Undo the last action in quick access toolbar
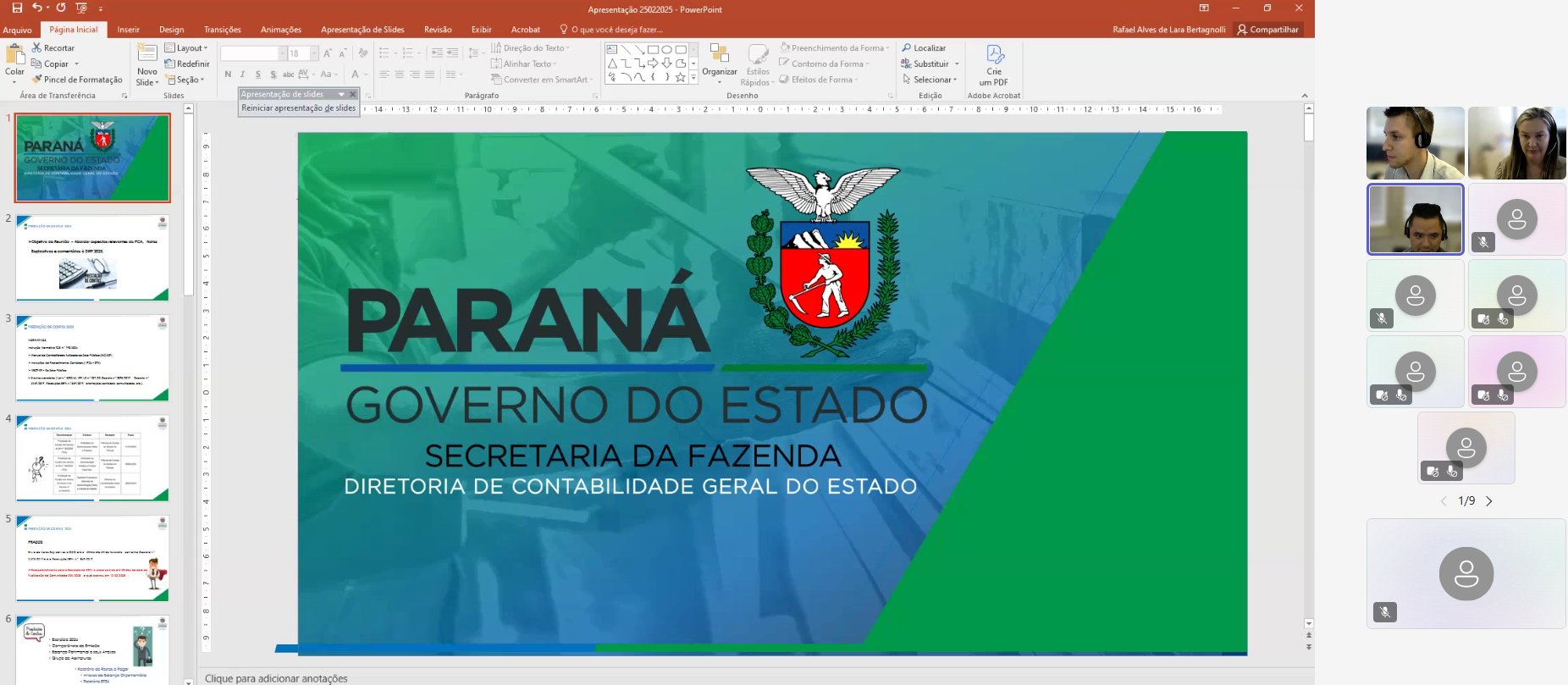The width and height of the screenshot is (1568, 685). tap(37, 8)
